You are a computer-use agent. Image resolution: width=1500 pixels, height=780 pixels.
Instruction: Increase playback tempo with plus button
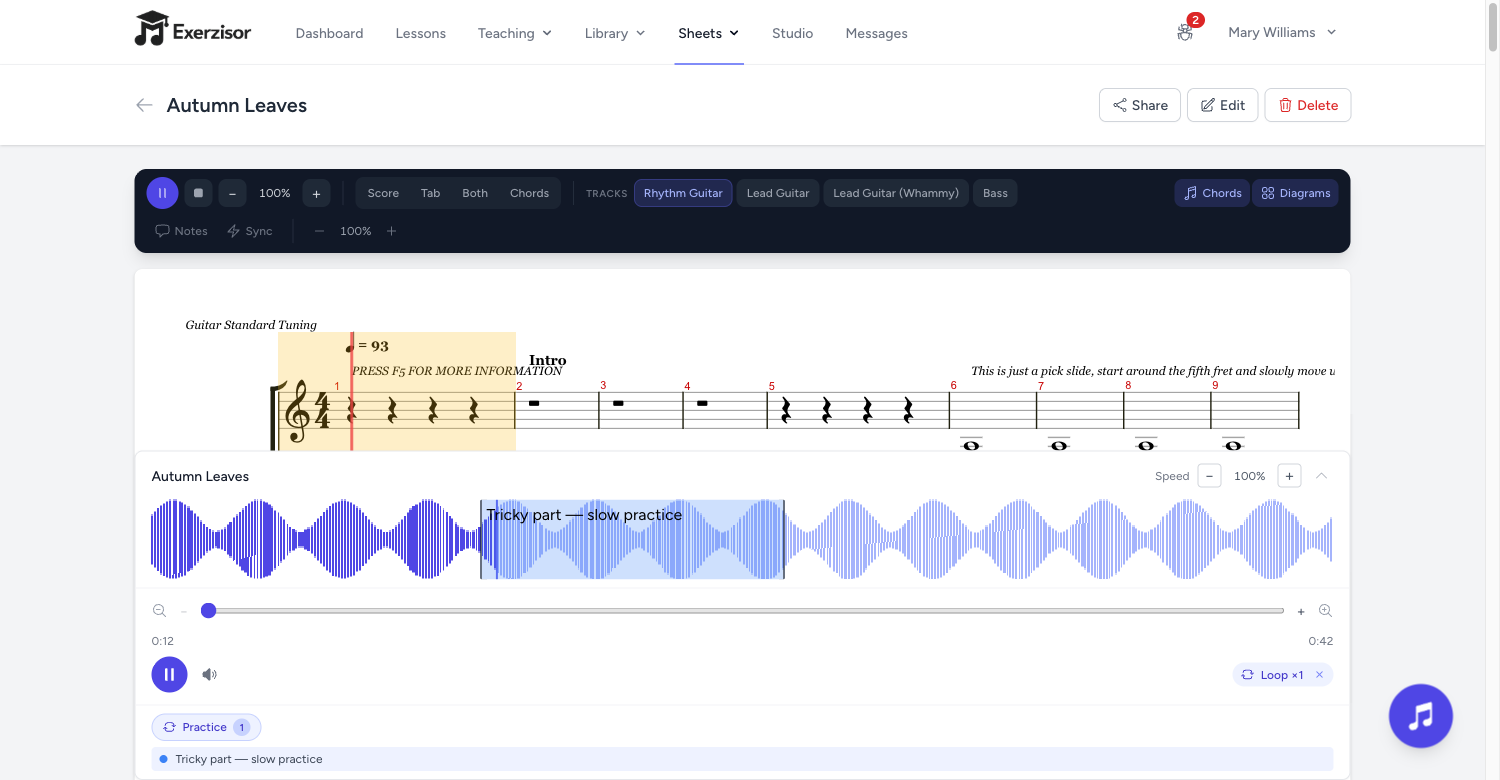pos(316,193)
